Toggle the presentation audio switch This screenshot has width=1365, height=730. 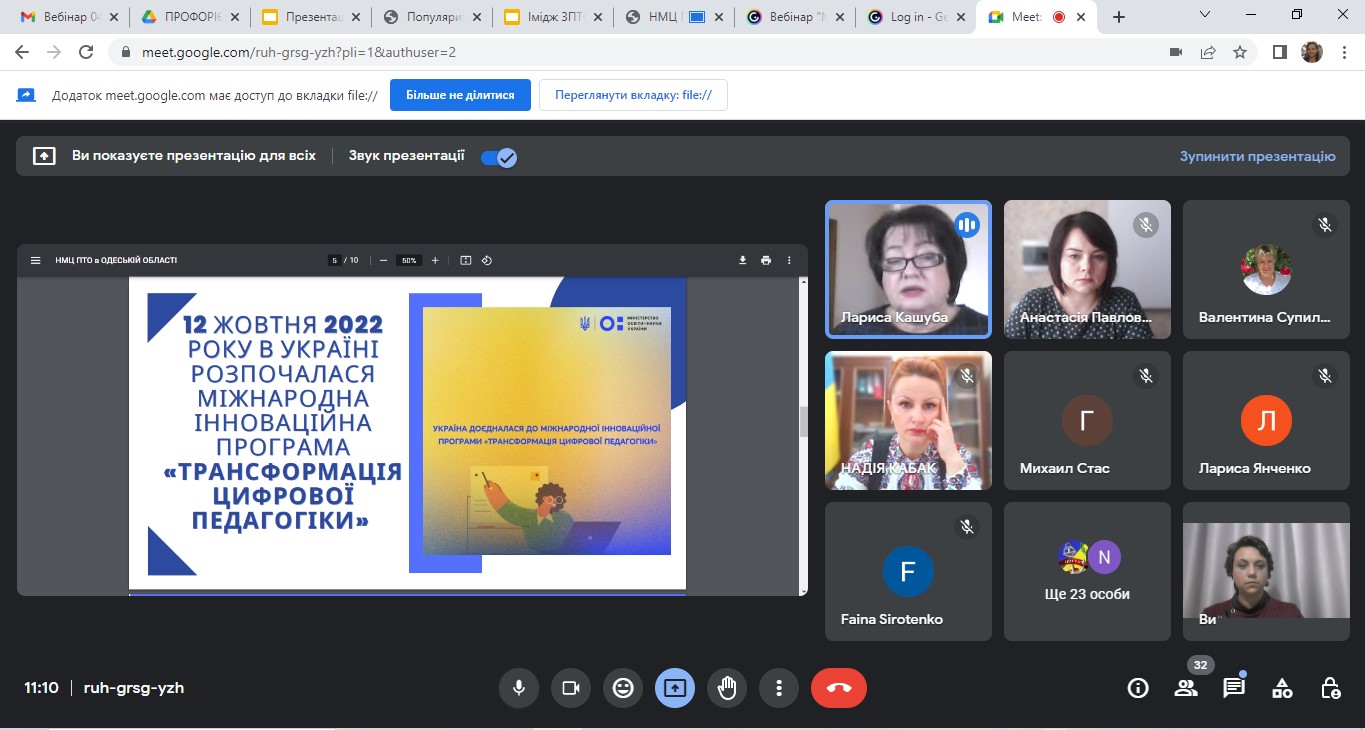click(x=498, y=157)
